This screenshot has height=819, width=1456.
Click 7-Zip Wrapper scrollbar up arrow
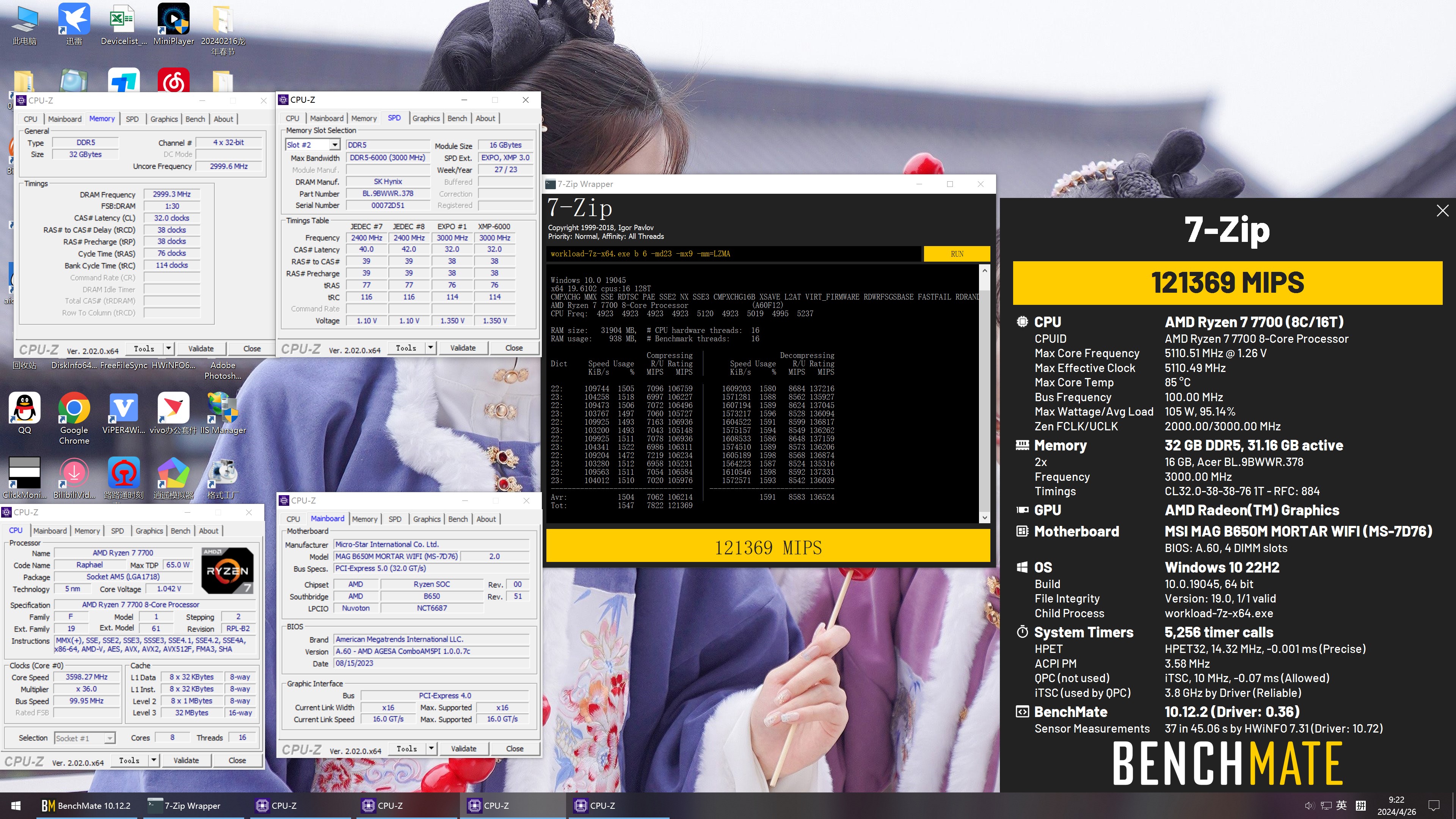point(985,271)
